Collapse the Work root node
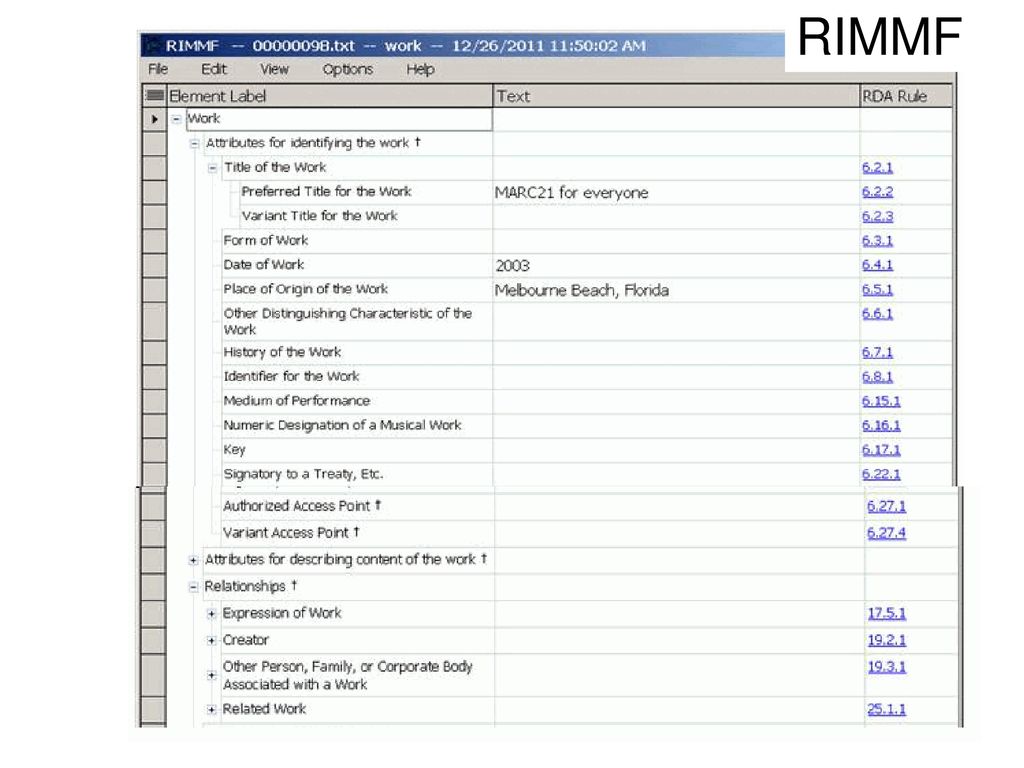Screen dimensions: 1024x768 click(176, 119)
